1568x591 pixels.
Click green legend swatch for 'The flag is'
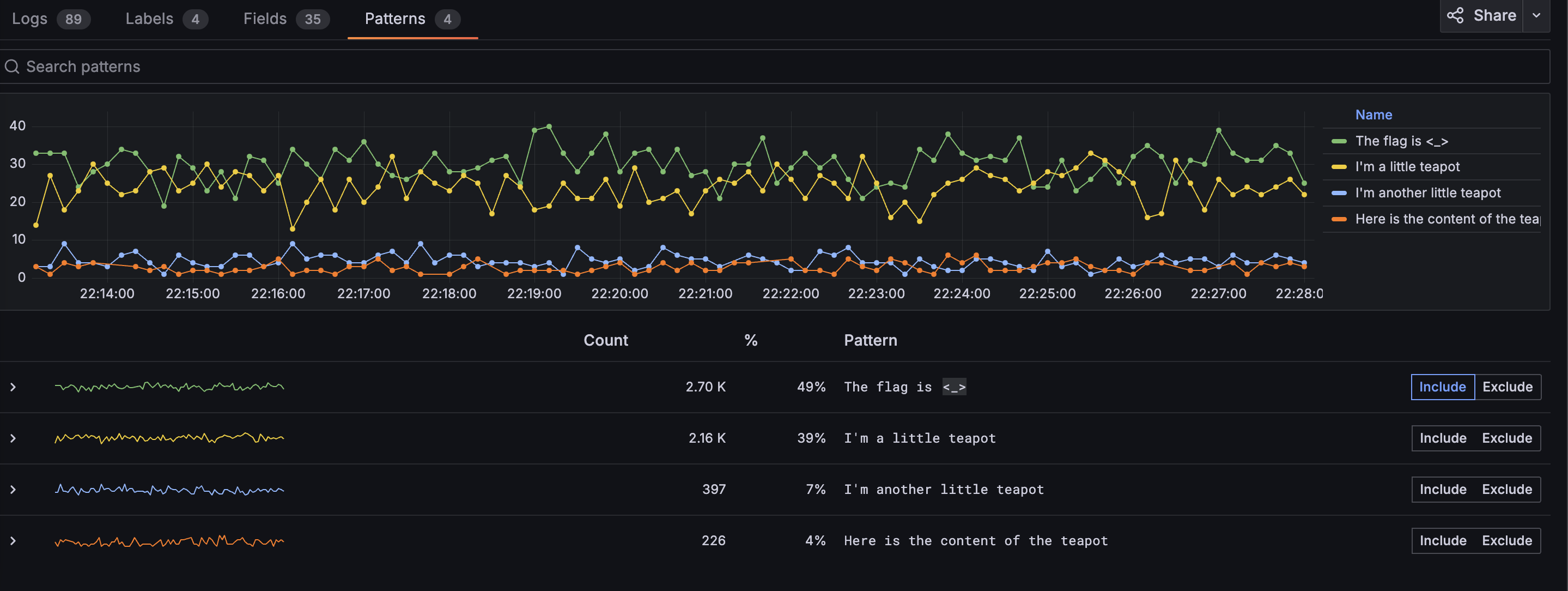[1339, 141]
